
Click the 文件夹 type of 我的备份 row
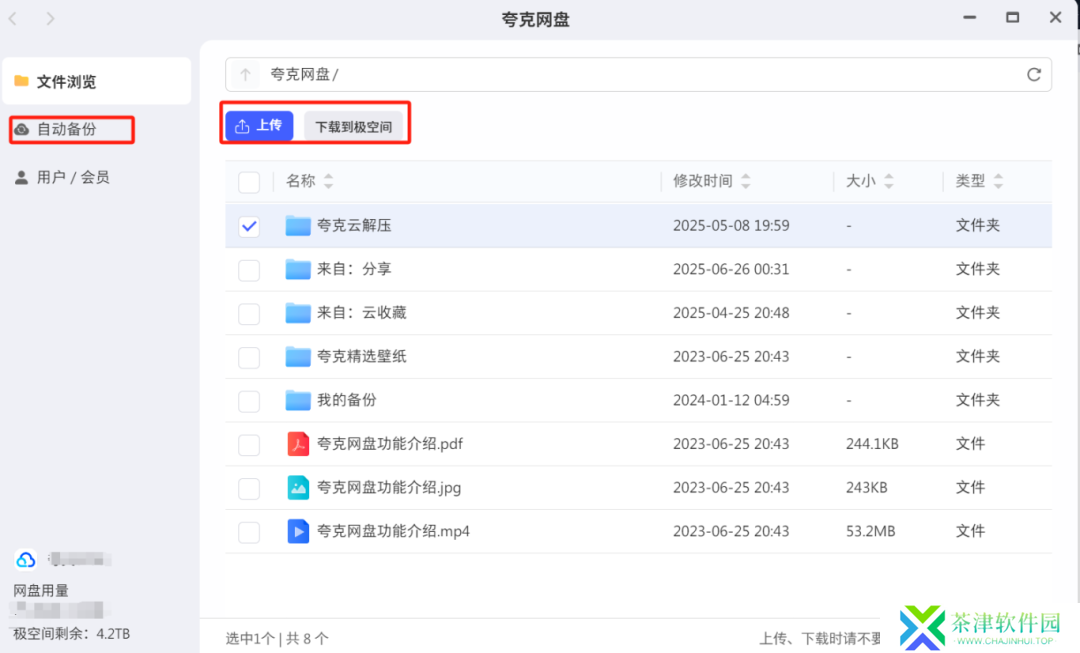click(x=977, y=400)
